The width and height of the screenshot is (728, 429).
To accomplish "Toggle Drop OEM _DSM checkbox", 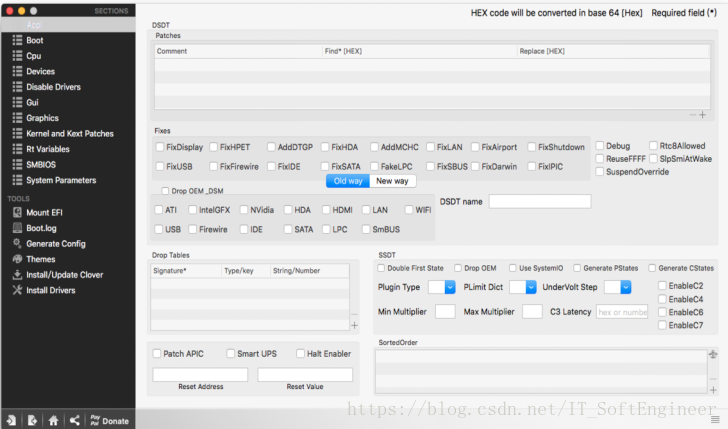I will coord(165,191).
